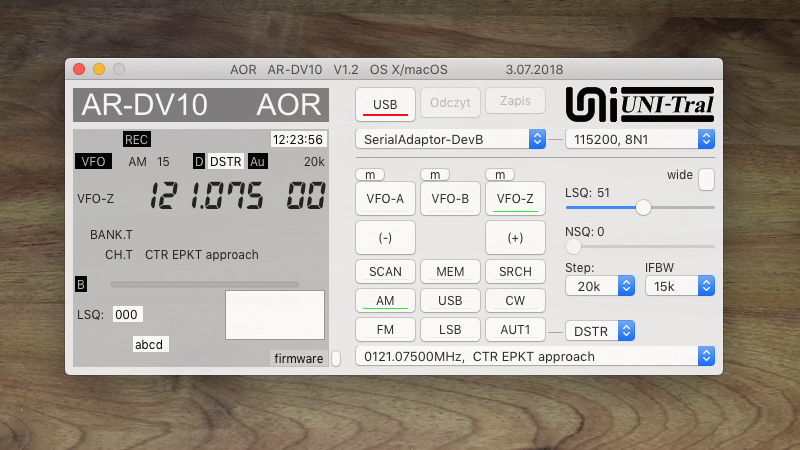Click the NSQ slider handle
The height and width of the screenshot is (450, 800).
(573, 246)
